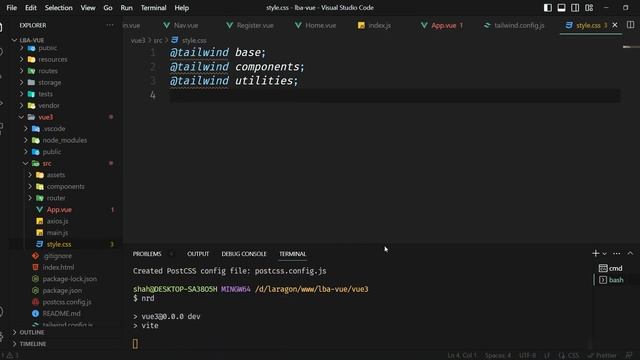Toggle the primary side bar layout icon
The width and height of the screenshot is (640, 360).
[x=548, y=8]
